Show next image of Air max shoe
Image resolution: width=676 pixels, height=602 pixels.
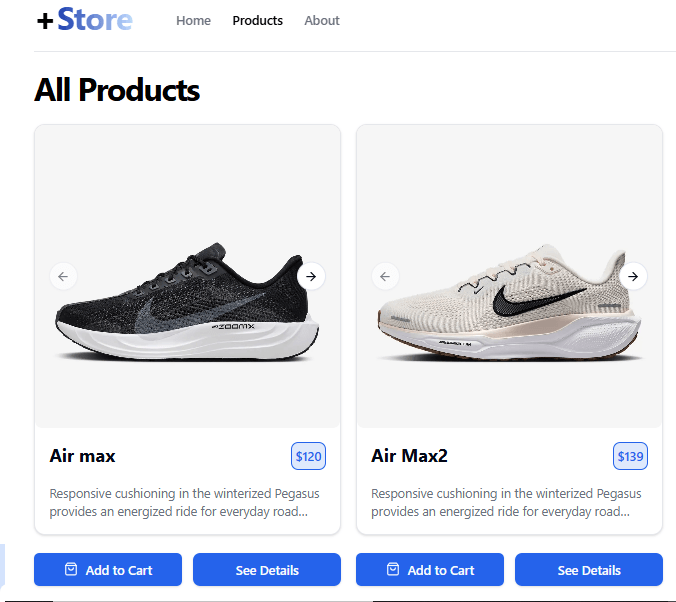(311, 276)
